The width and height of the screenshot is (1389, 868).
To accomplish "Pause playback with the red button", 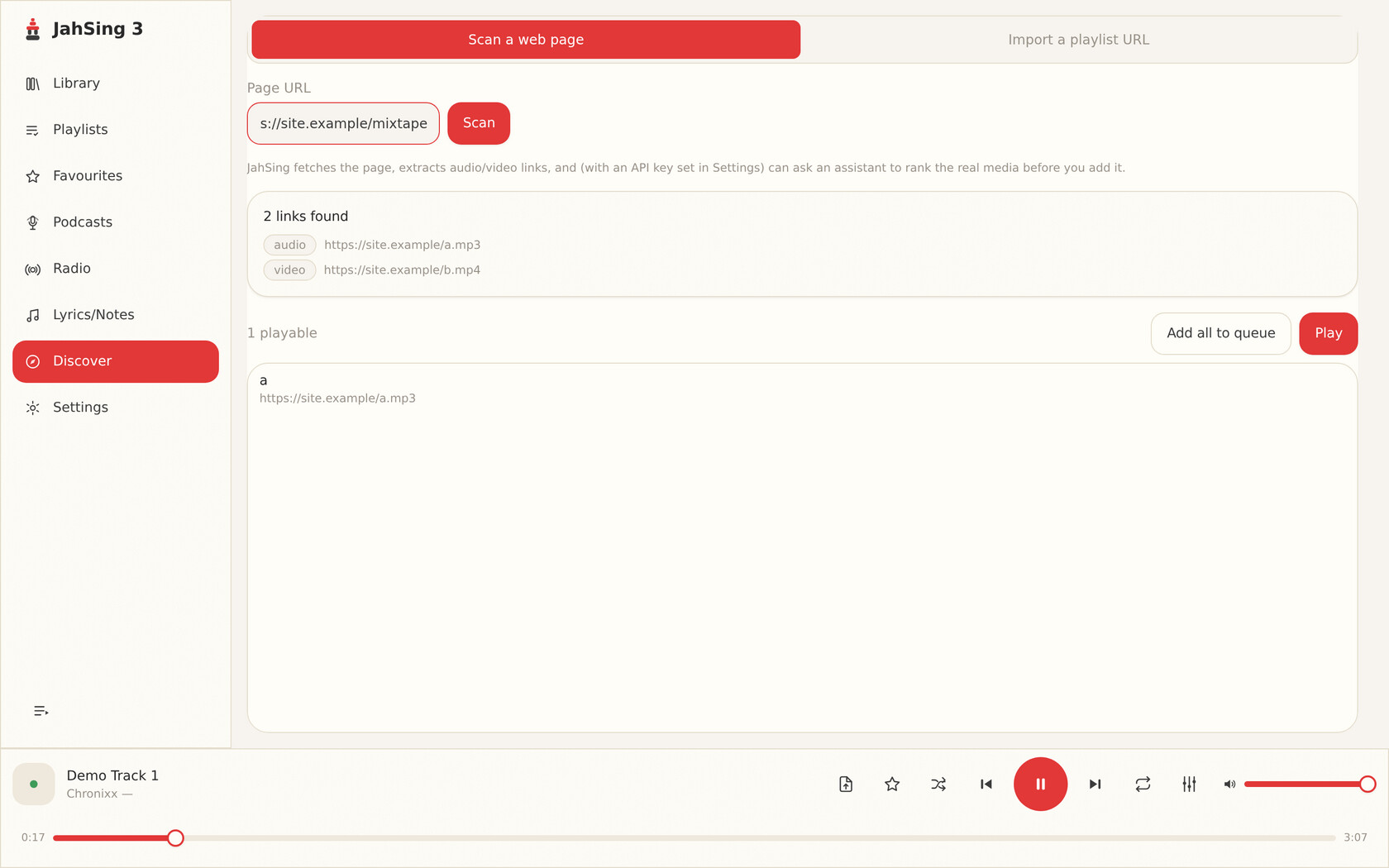I will tap(1040, 785).
